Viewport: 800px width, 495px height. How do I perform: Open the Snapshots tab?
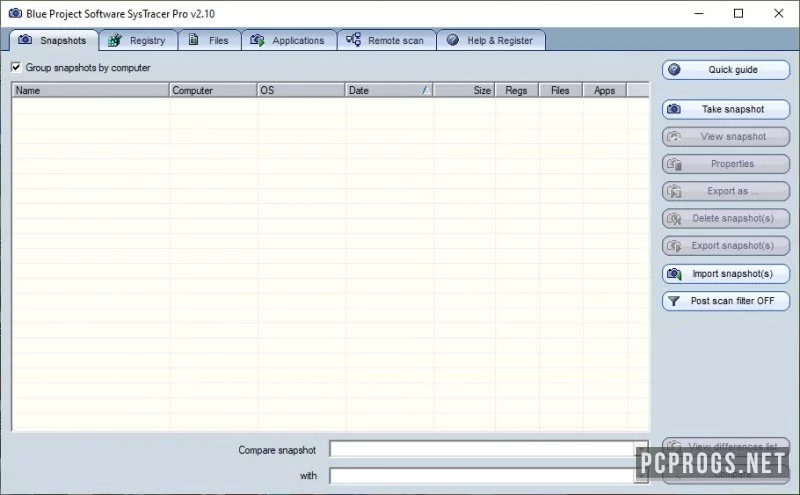tap(54, 40)
